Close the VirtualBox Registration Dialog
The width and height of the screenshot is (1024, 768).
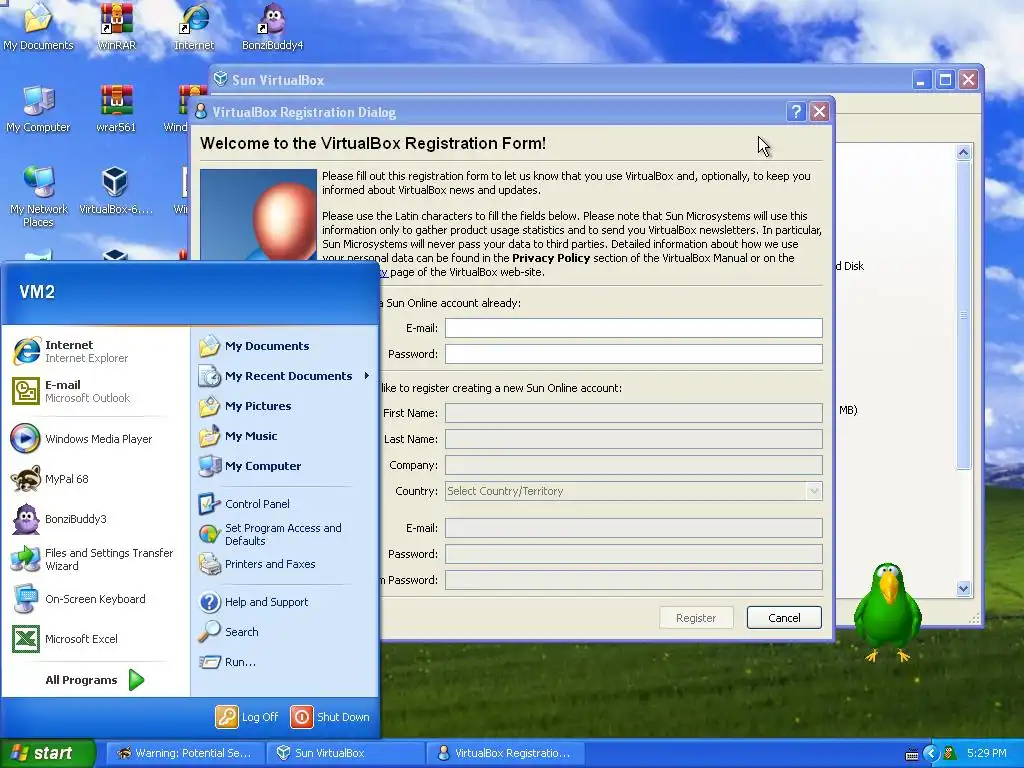pos(819,112)
